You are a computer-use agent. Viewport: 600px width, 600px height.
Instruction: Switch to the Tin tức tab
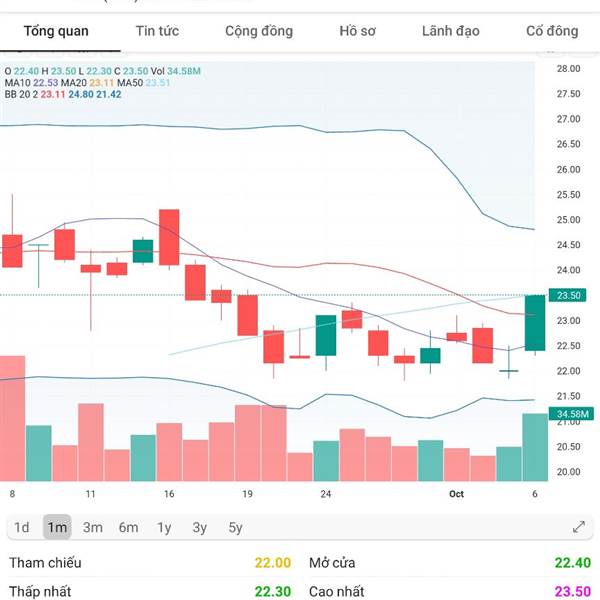[x=157, y=31]
